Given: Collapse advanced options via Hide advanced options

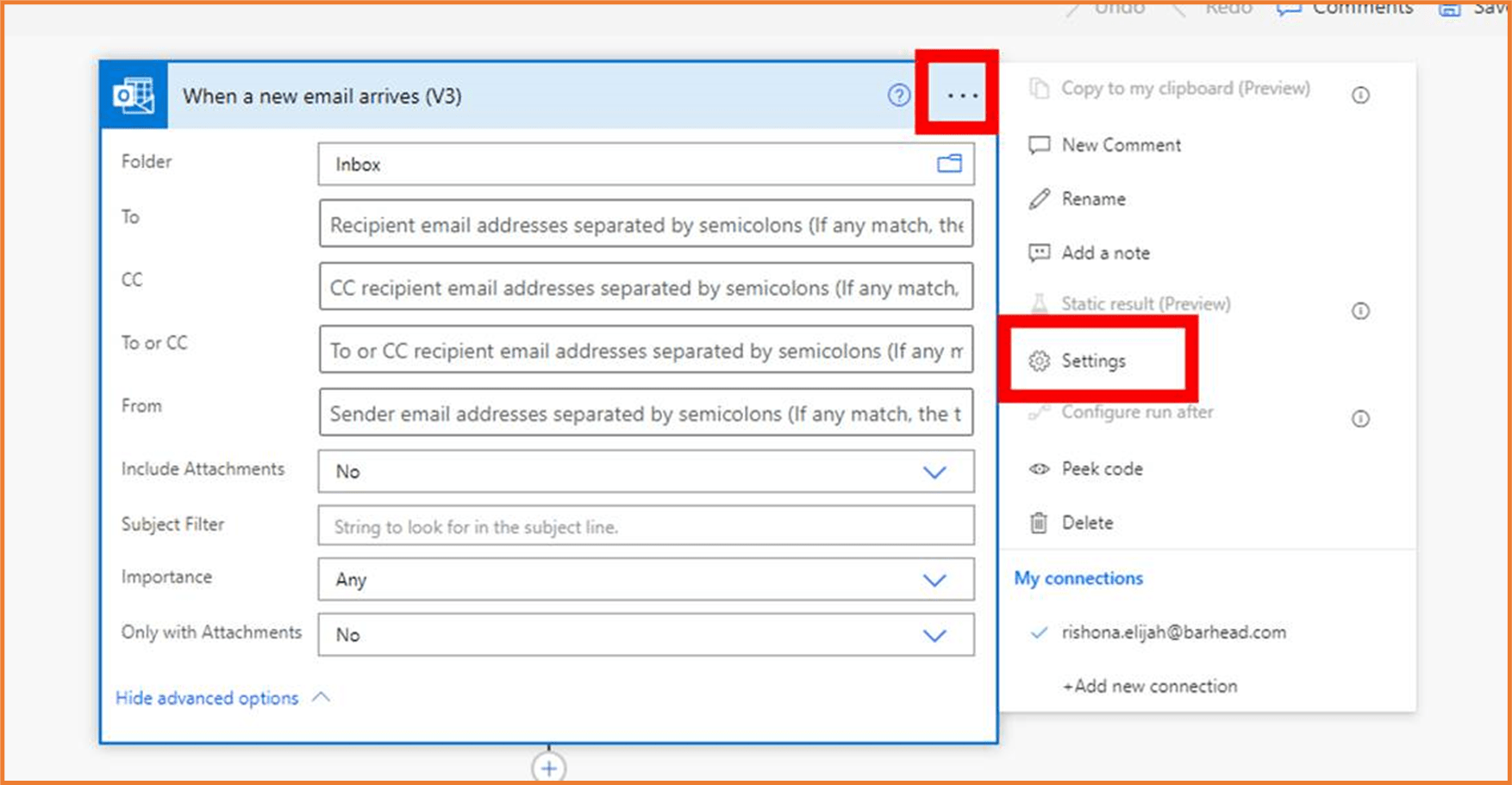Looking at the screenshot, I should (x=207, y=698).
